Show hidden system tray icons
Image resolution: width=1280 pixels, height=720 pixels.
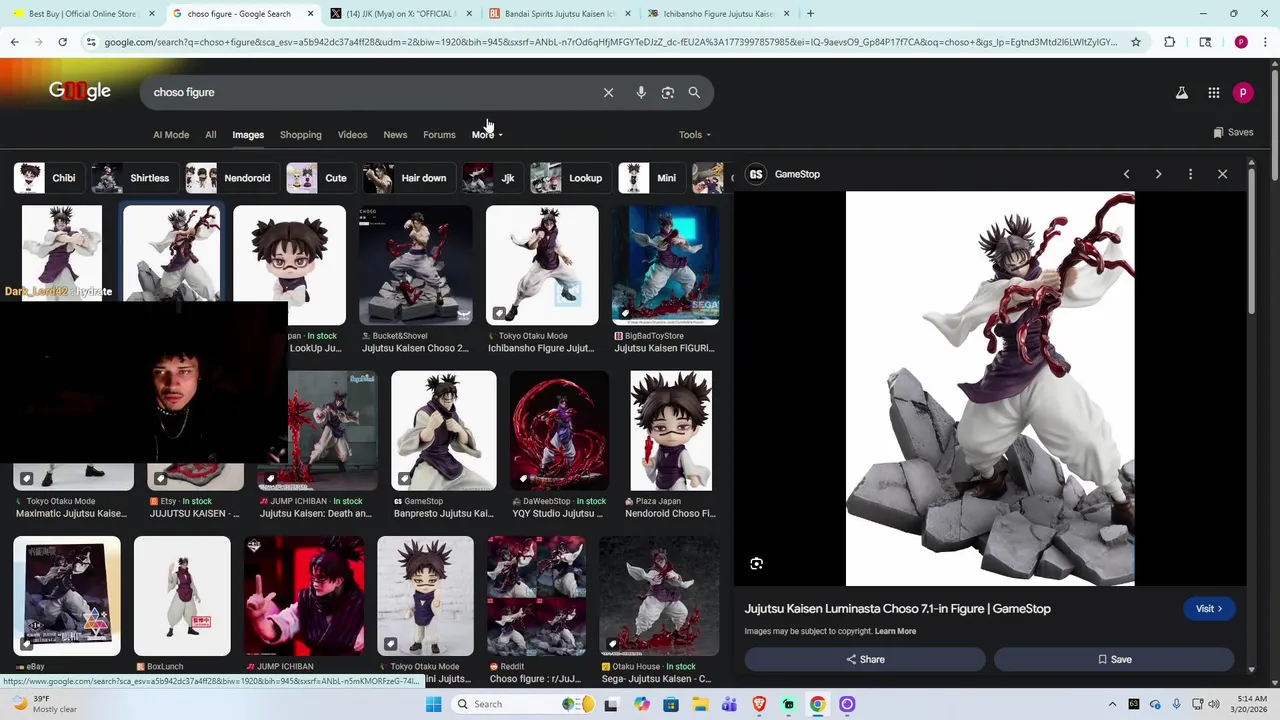[1114, 704]
